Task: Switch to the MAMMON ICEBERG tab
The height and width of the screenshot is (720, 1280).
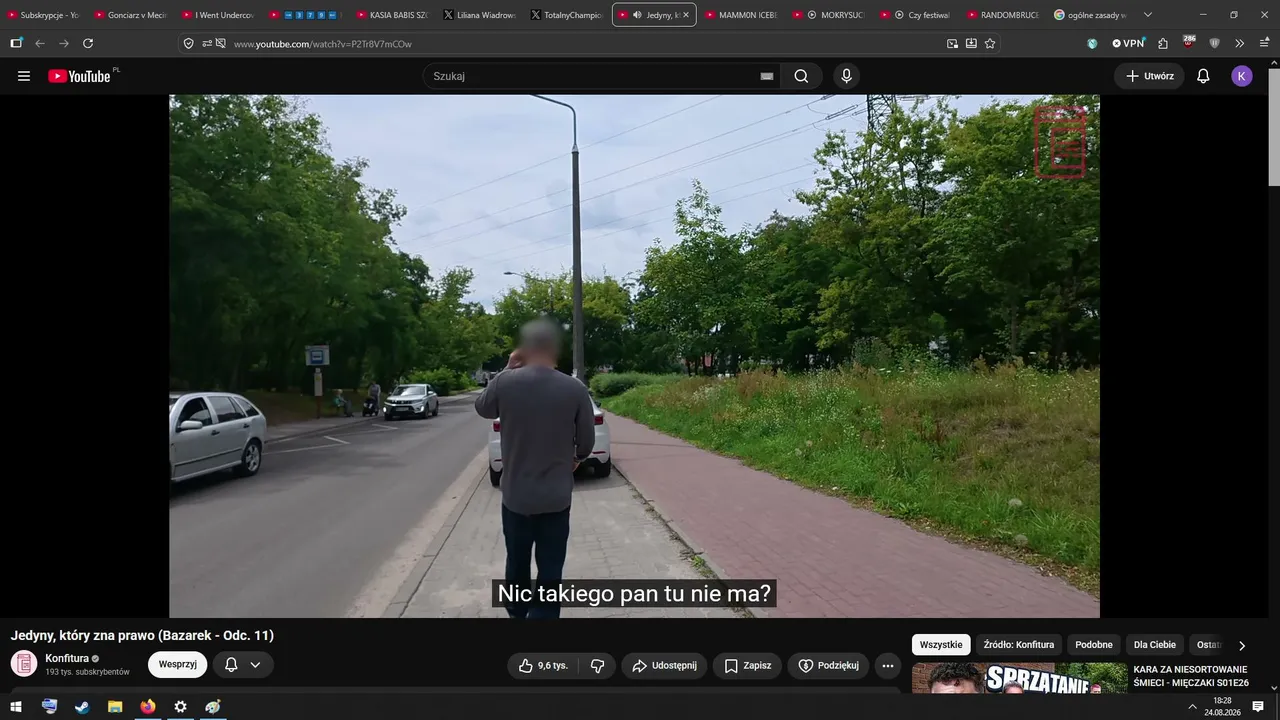Action: [742, 15]
